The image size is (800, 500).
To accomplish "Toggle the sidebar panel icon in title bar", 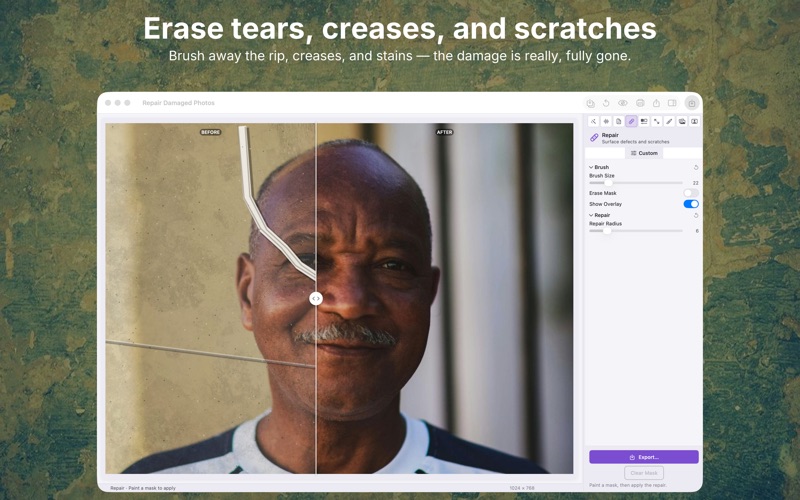I will tap(672, 103).
